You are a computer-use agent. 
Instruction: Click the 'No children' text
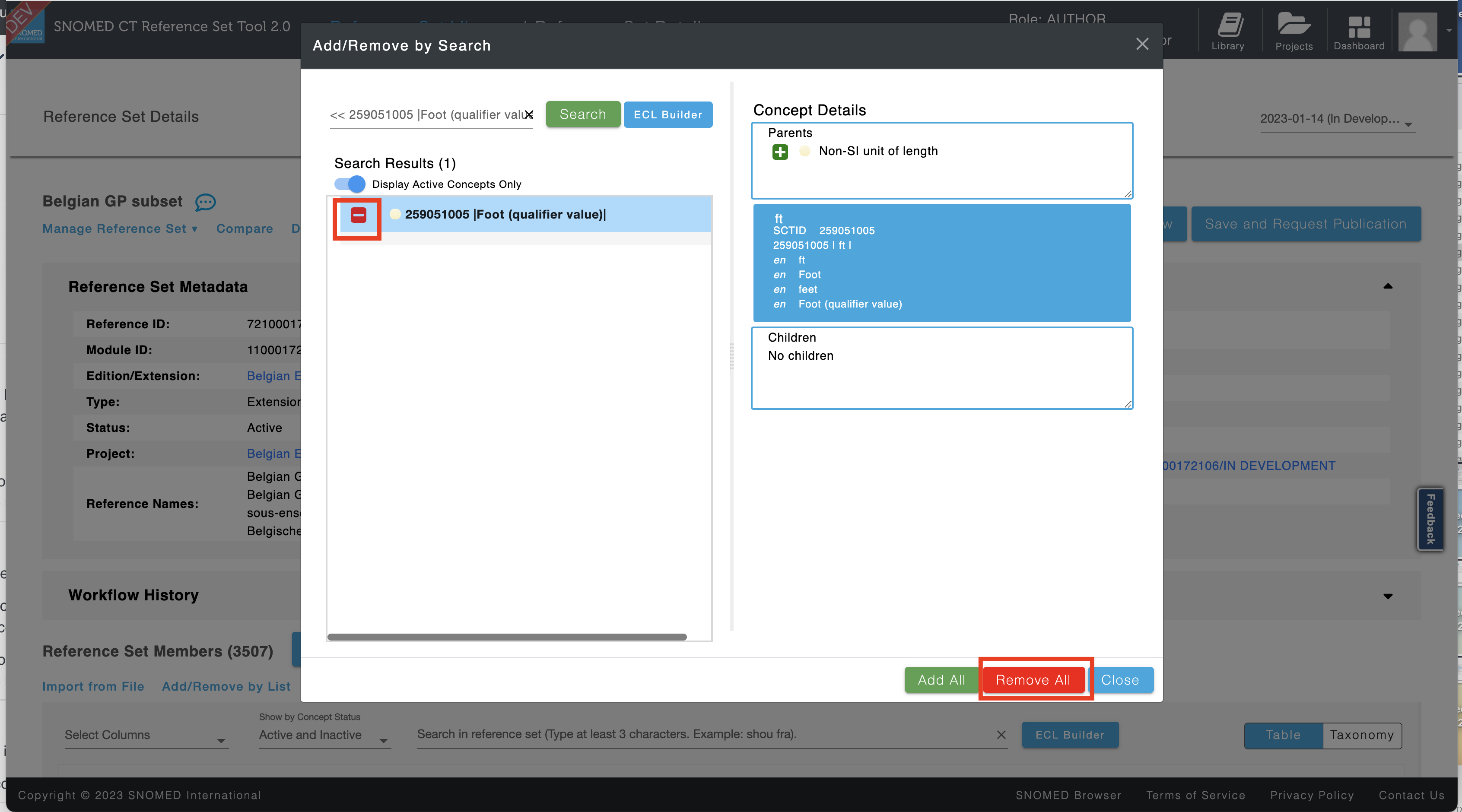tap(800, 355)
